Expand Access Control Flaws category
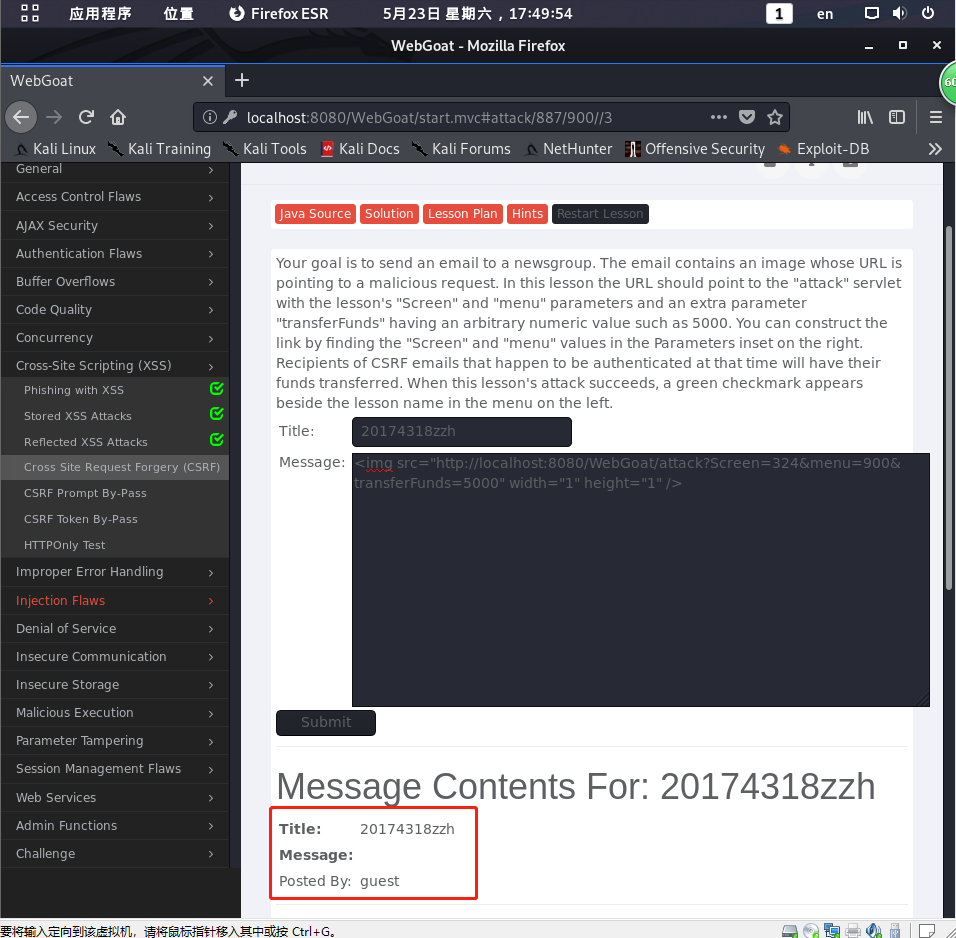Viewport: 956px width, 938px height. (x=115, y=197)
